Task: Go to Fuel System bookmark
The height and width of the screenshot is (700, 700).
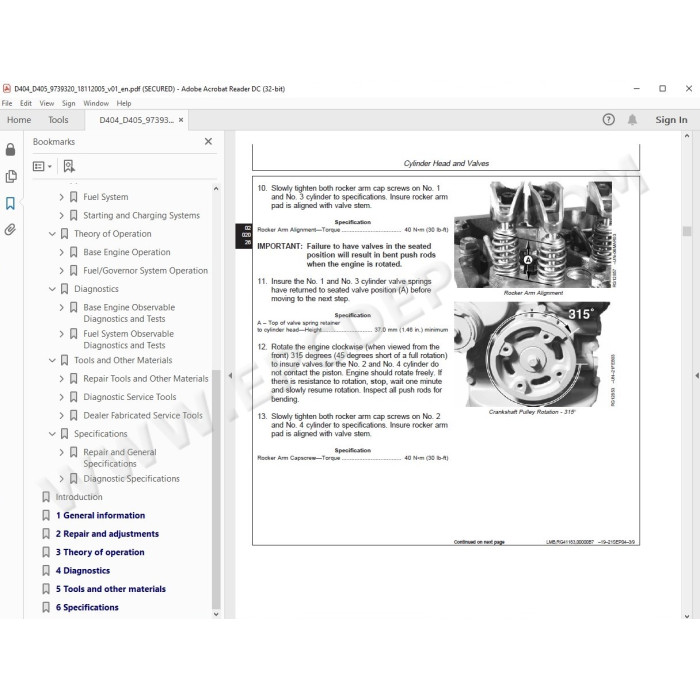Action: pos(105,197)
